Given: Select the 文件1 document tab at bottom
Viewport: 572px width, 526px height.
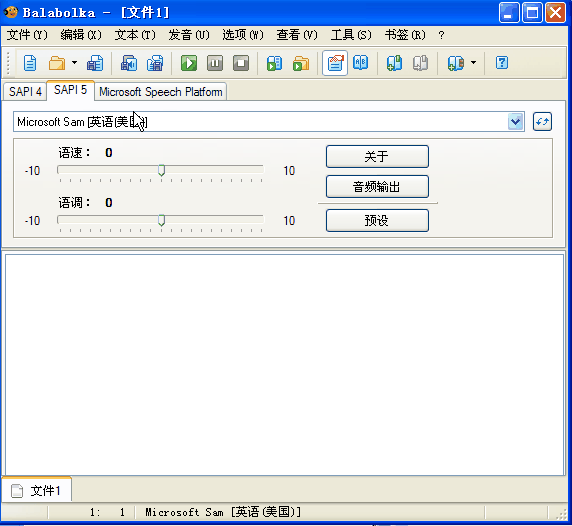Looking at the screenshot, I should [x=36, y=490].
